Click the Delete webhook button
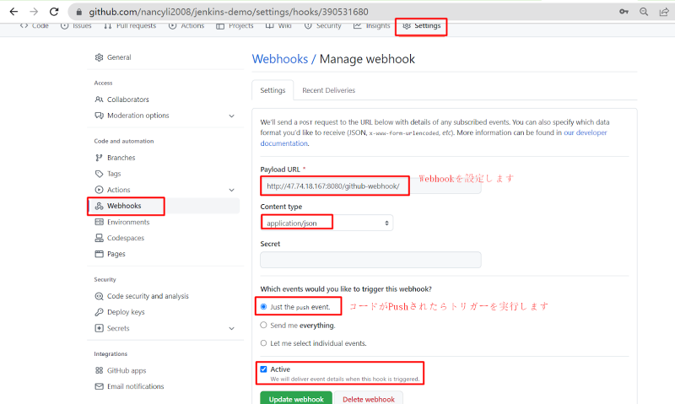 pyautogui.click(x=368, y=398)
